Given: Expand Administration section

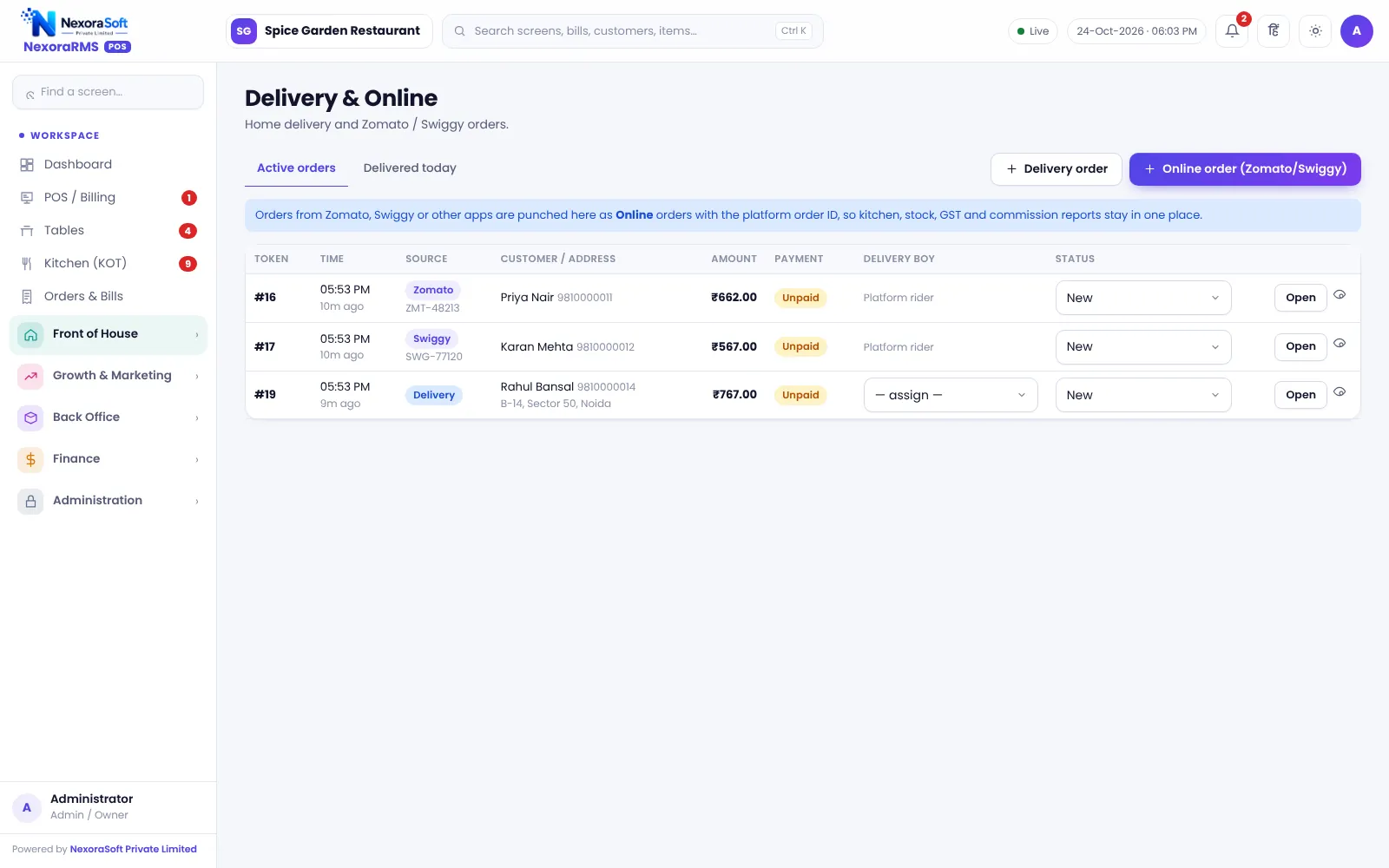Looking at the screenshot, I should pyautogui.click(x=108, y=501).
